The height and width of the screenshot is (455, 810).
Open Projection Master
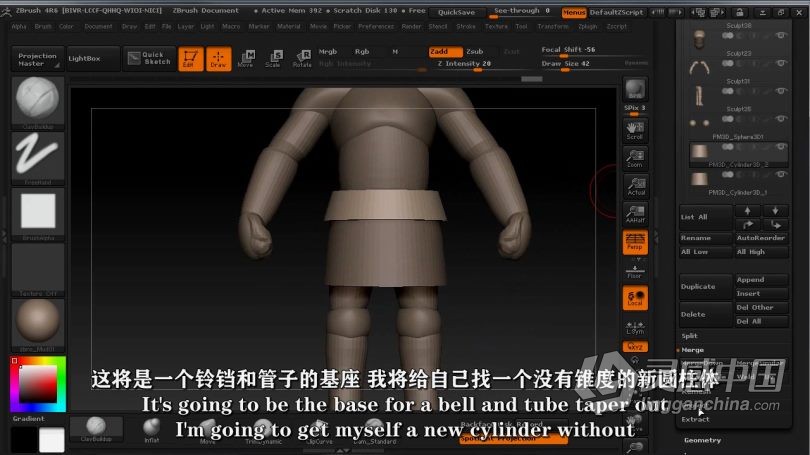[37, 59]
